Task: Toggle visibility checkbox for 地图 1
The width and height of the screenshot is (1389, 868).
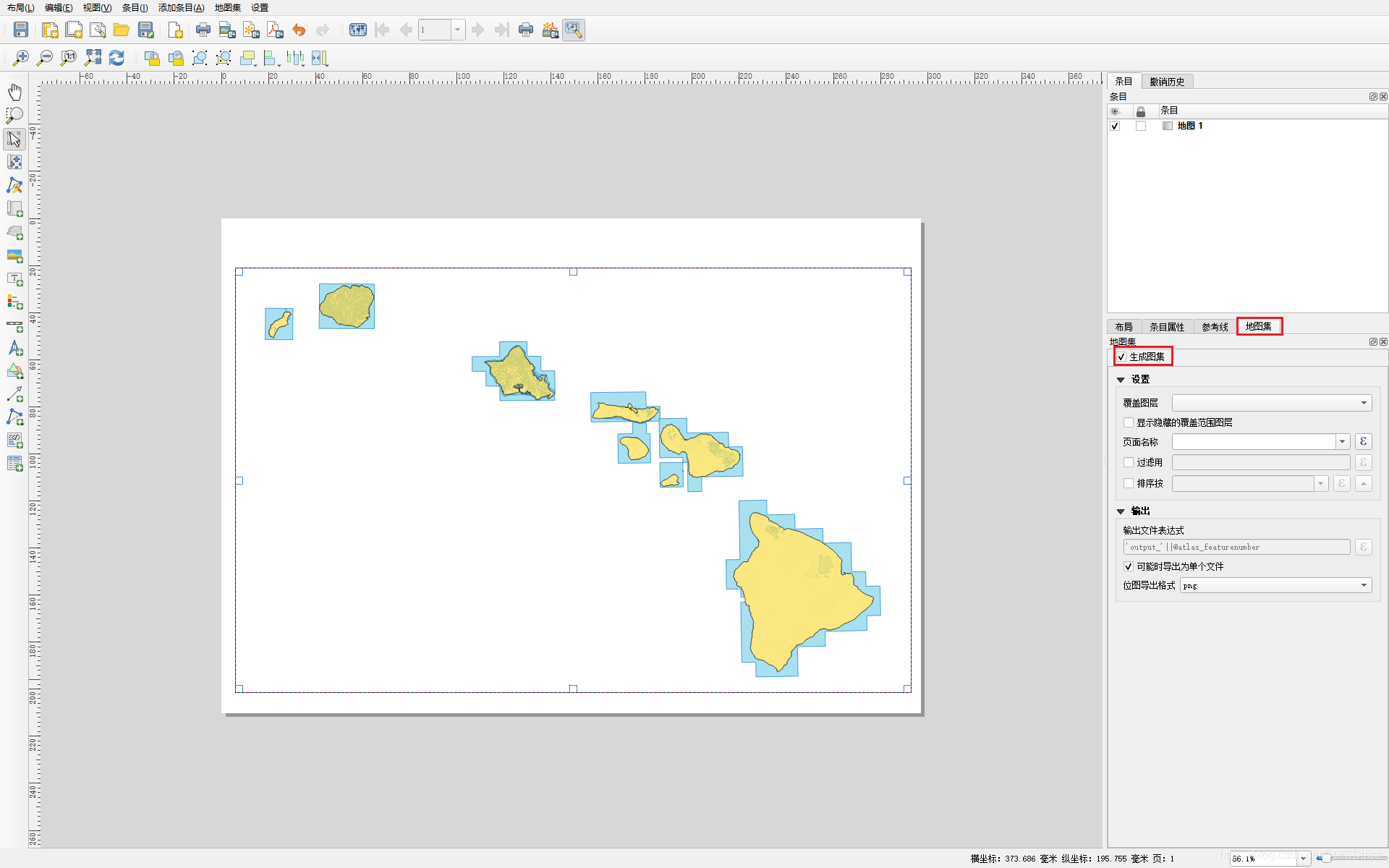Action: point(1115,126)
